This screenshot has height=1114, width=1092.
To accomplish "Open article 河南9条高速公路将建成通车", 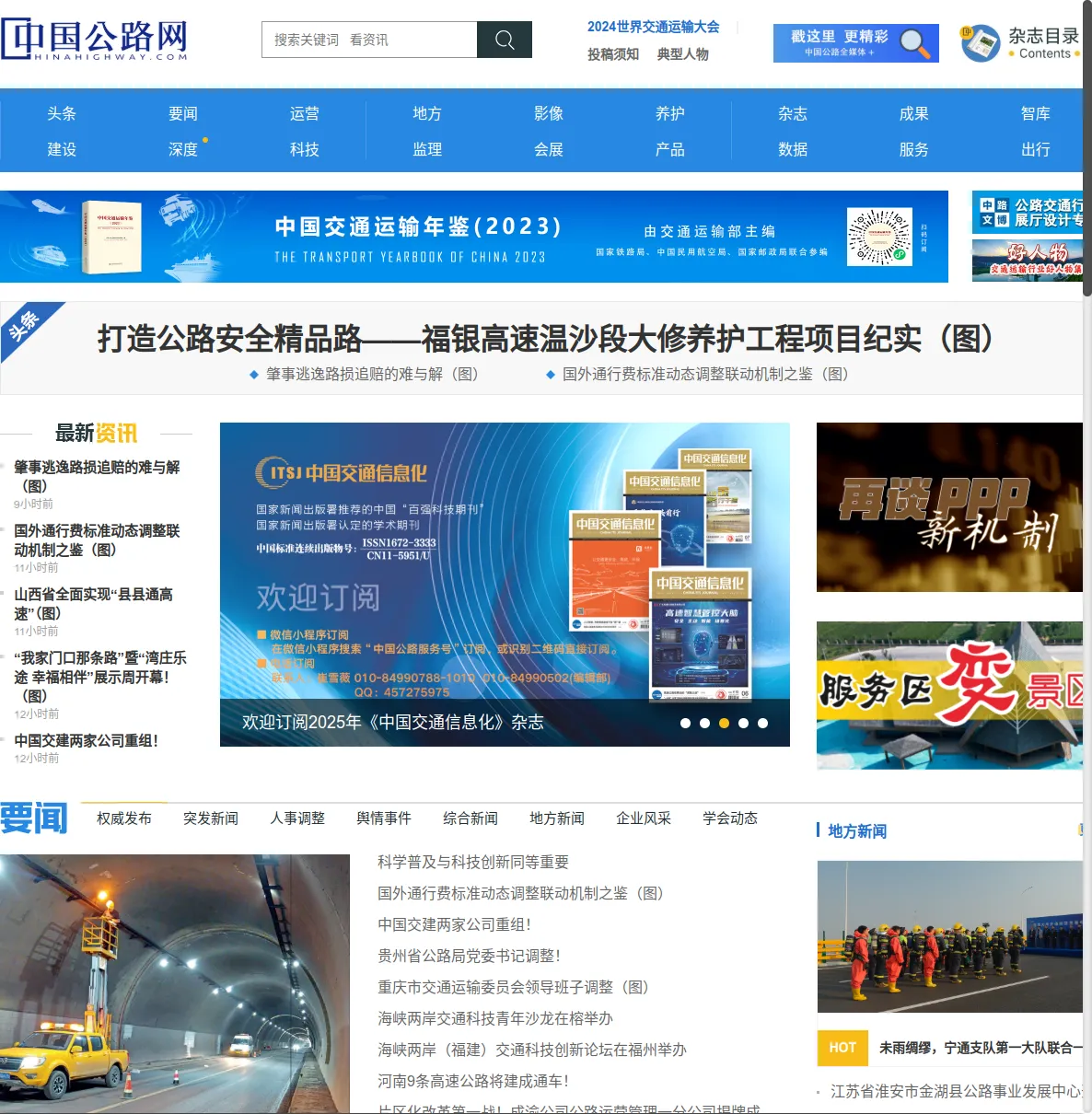I will (473, 1081).
